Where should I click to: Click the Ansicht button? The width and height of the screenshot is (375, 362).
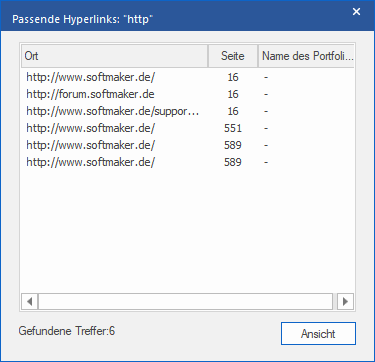tap(318, 333)
